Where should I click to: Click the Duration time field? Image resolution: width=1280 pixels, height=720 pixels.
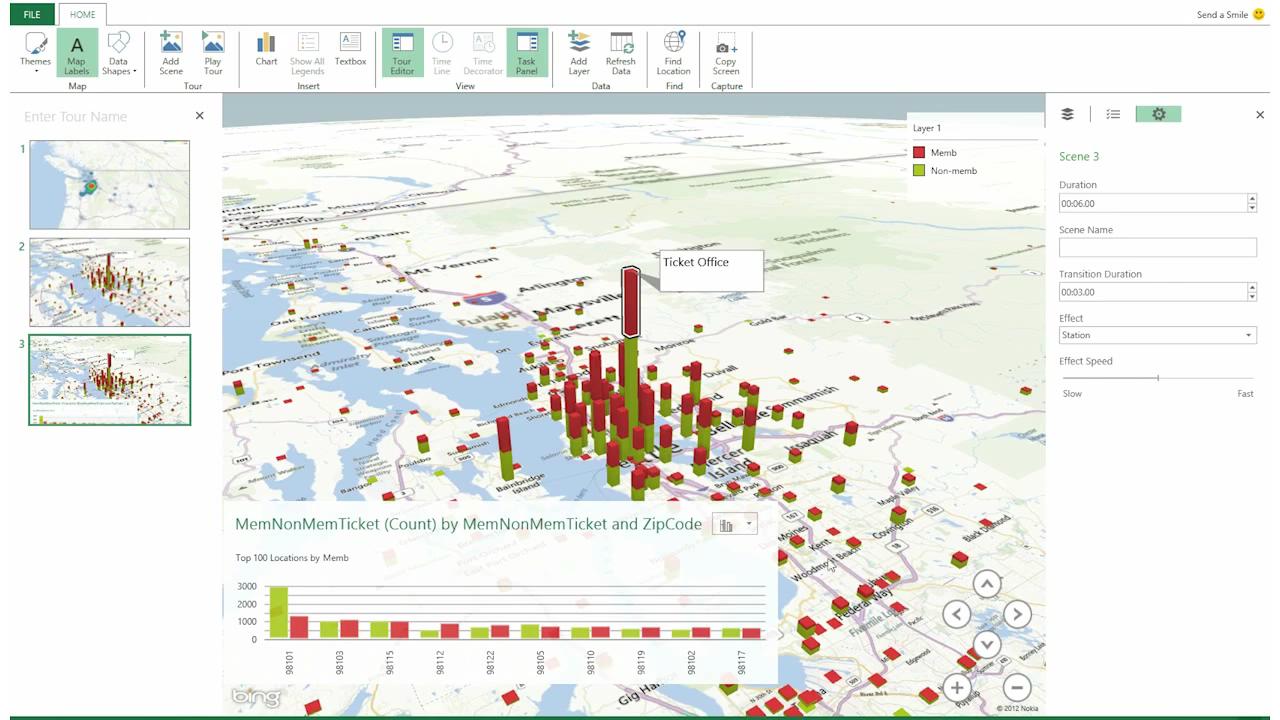1152,203
